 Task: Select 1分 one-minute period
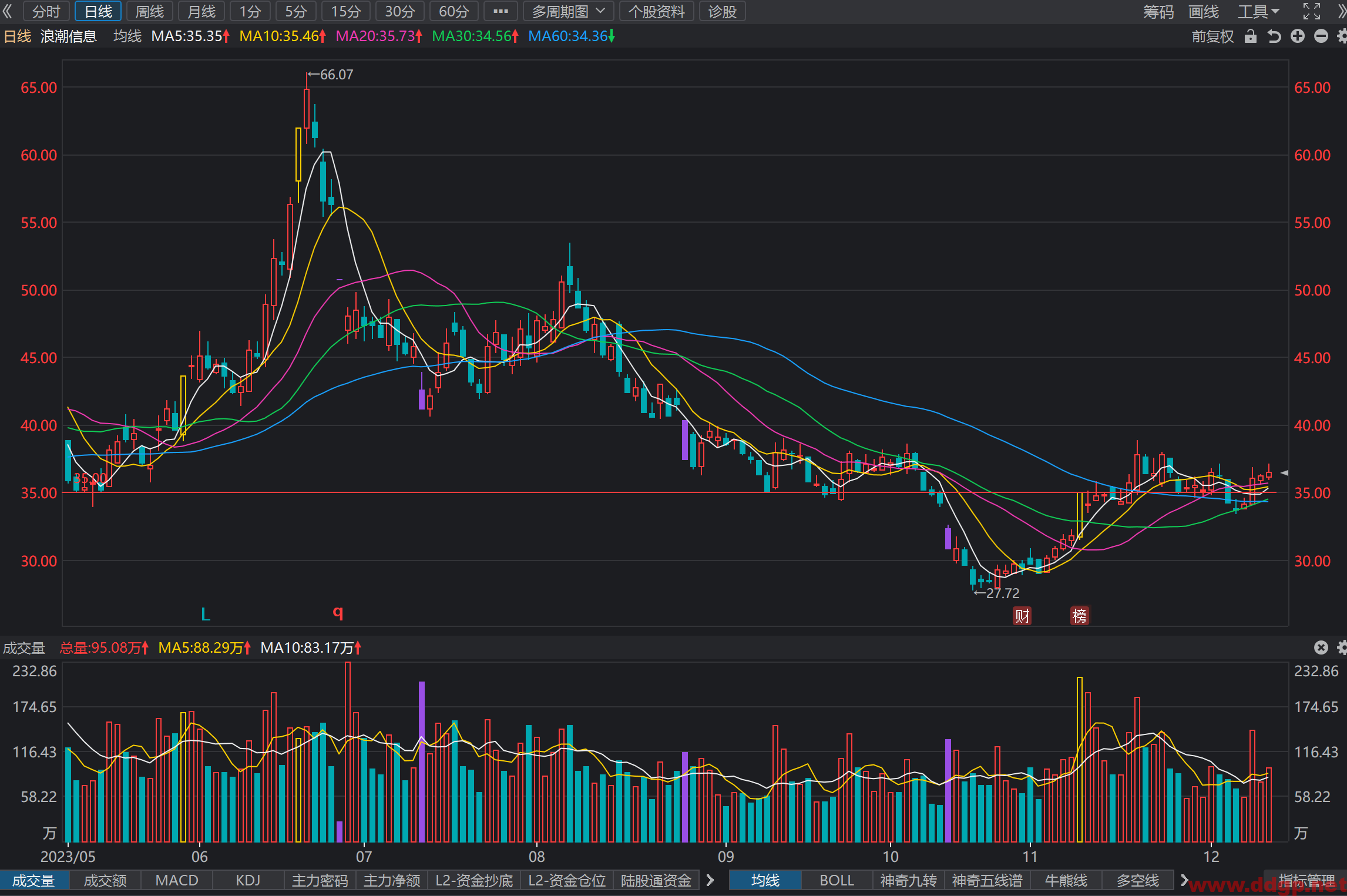click(250, 11)
